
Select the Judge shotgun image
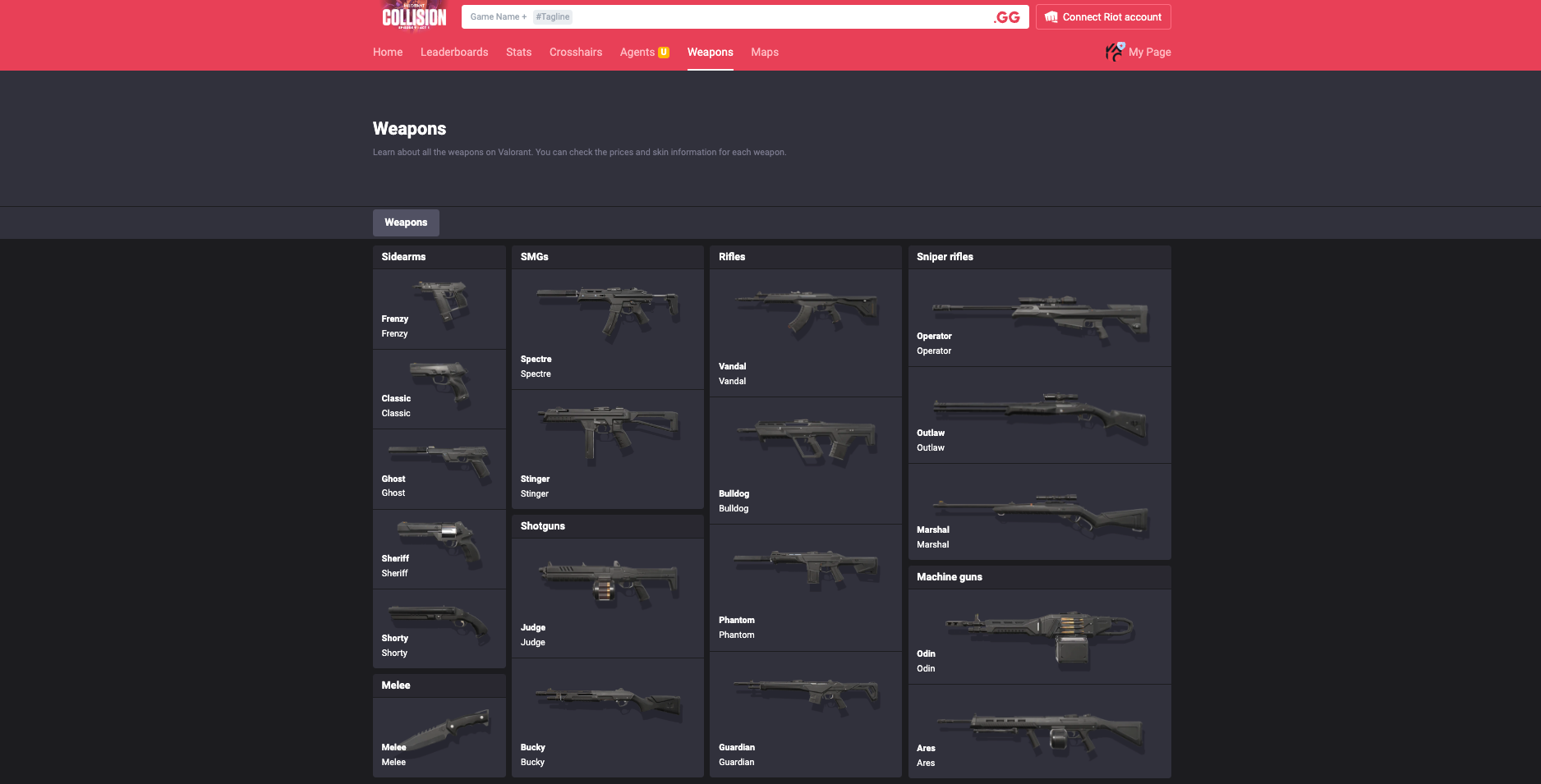[609, 582]
